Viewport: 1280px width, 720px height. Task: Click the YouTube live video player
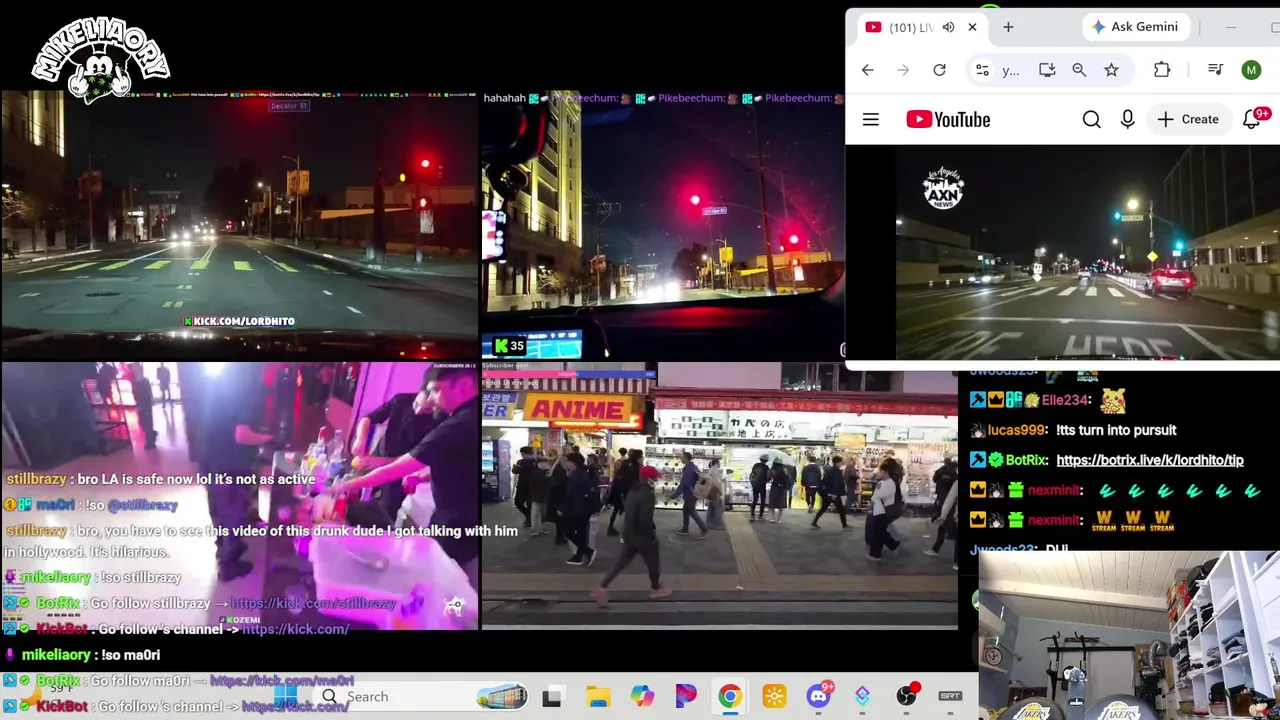pos(1088,252)
